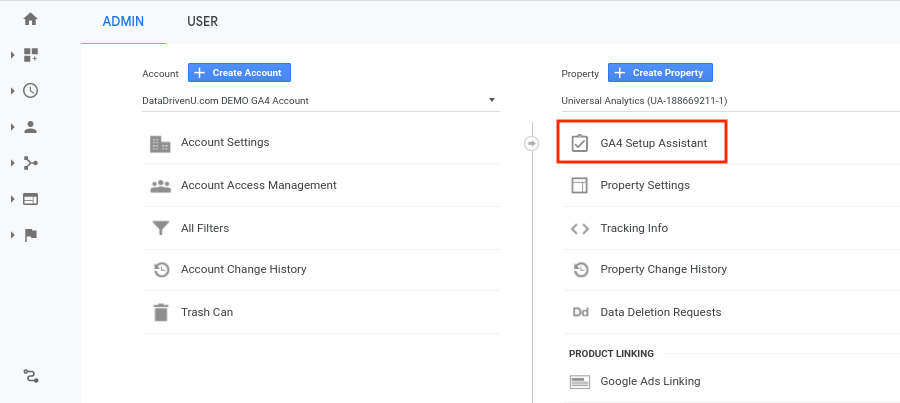
Task: Open the Acquisition branching icon
Action: (x=30, y=163)
